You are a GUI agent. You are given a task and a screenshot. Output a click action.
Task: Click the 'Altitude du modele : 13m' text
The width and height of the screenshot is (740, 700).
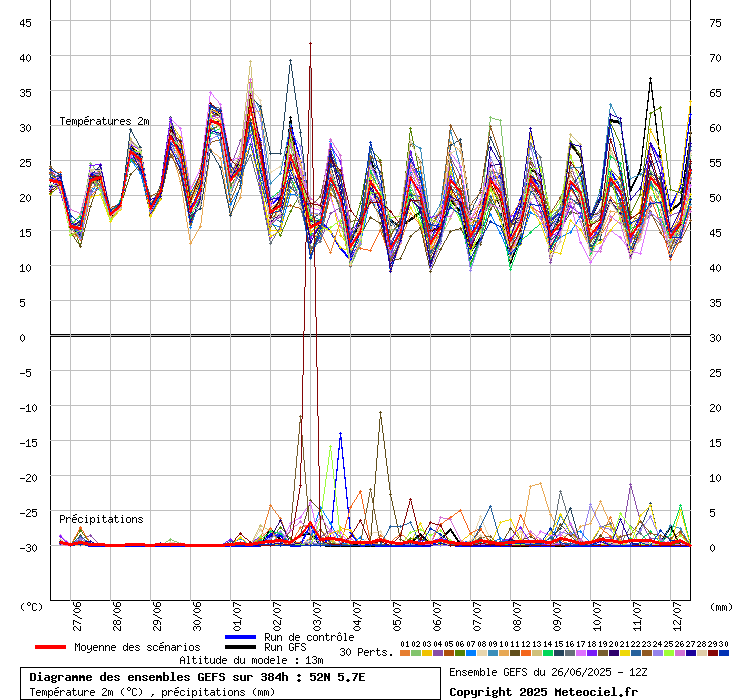(x=251, y=660)
